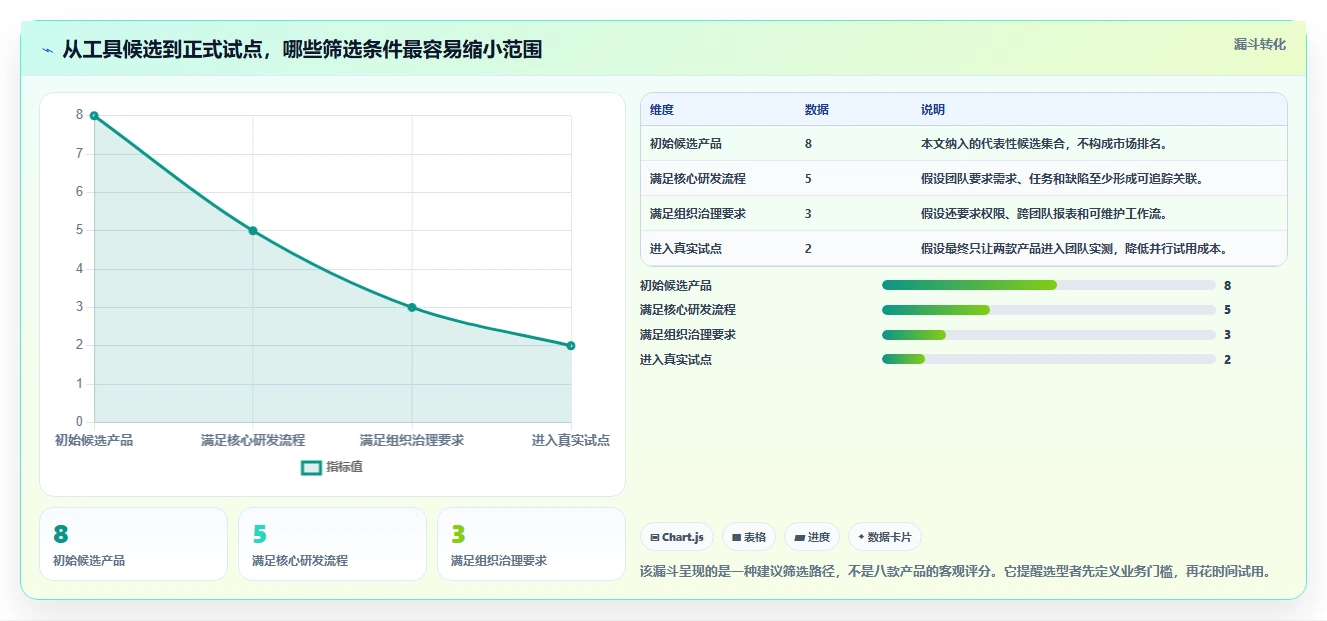Click table value 5 for 满足核心研发流程
This screenshot has height=621, width=1327.
pos(808,179)
